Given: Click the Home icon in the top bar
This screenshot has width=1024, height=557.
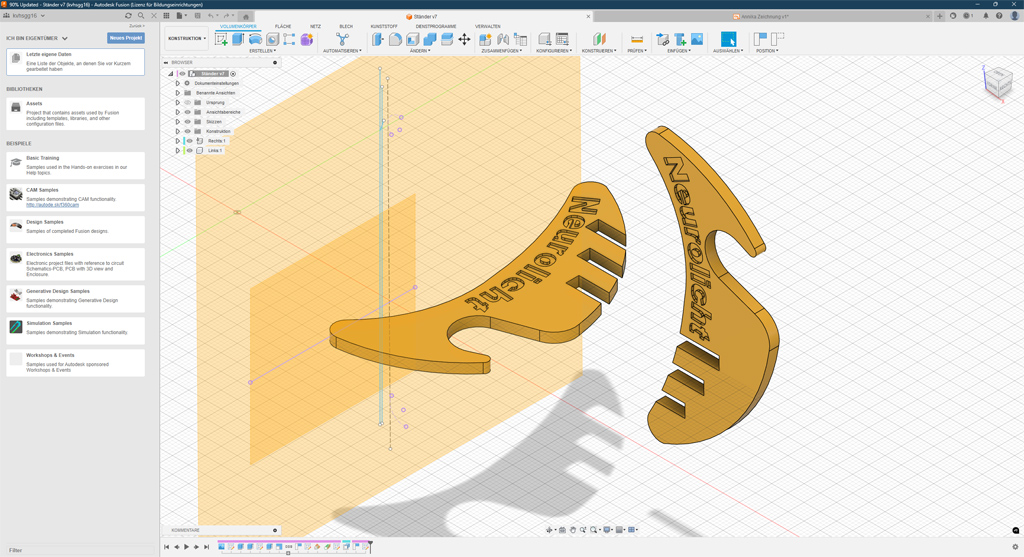Looking at the screenshot, I should pyautogui.click(x=246, y=16).
